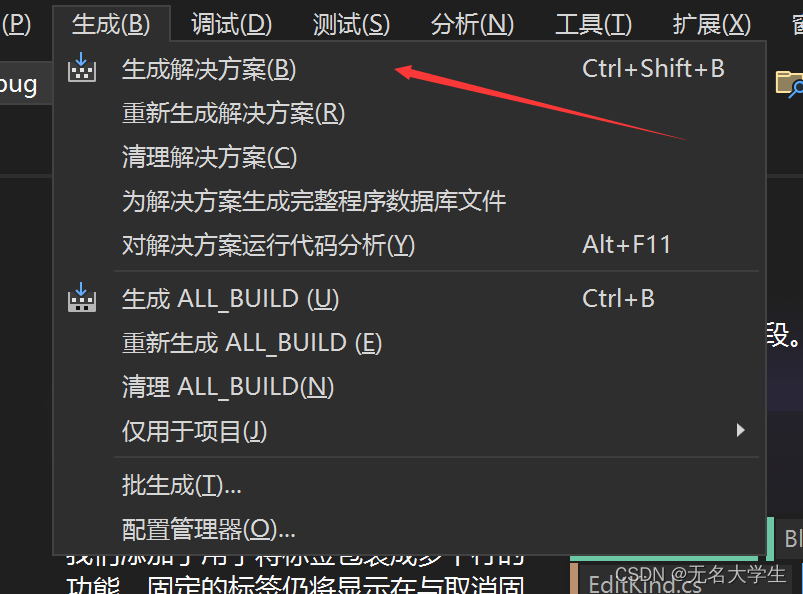Open the 调试(D) menu

(231, 24)
